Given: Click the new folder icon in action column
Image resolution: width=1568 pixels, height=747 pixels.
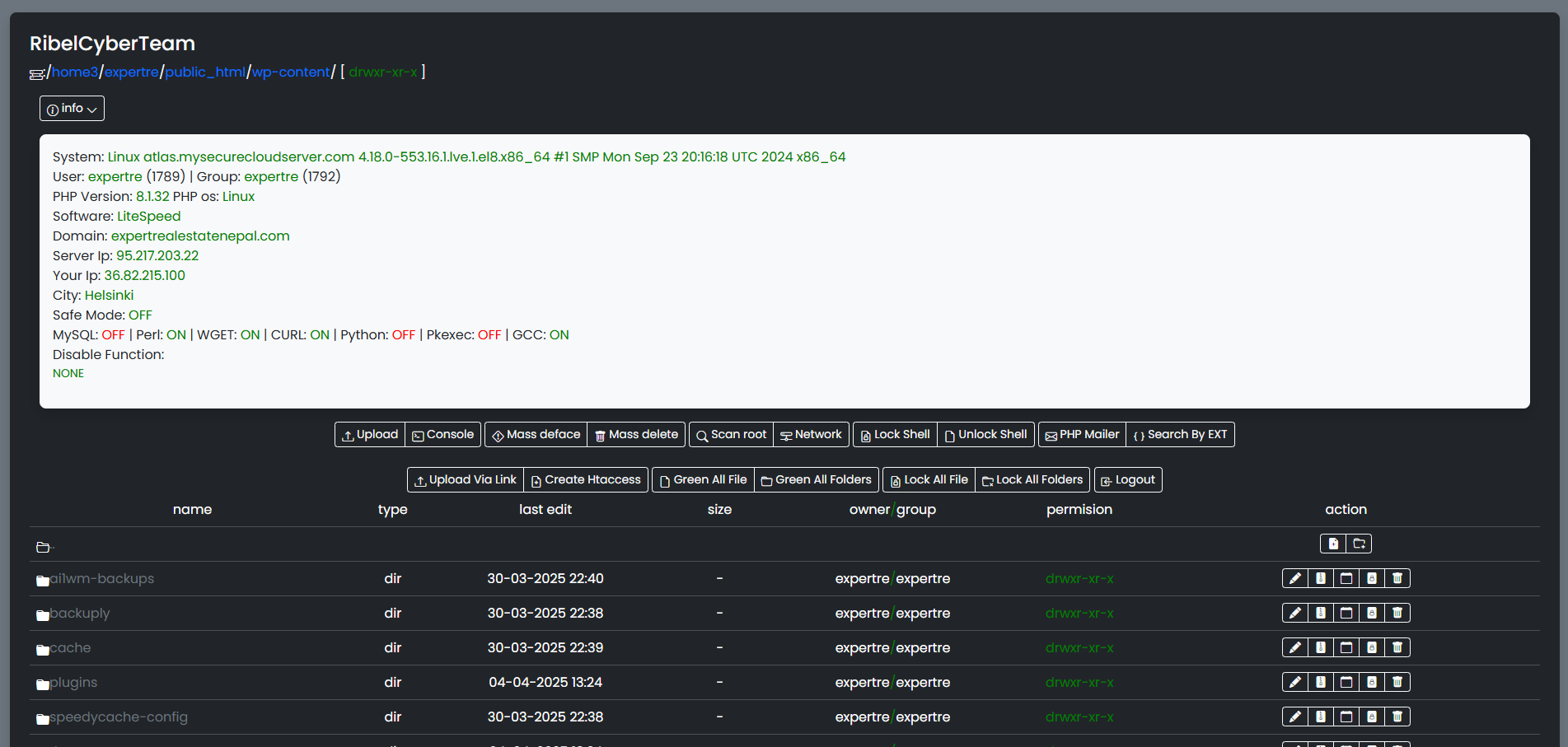Looking at the screenshot, I should click(x=1359, y=544).
